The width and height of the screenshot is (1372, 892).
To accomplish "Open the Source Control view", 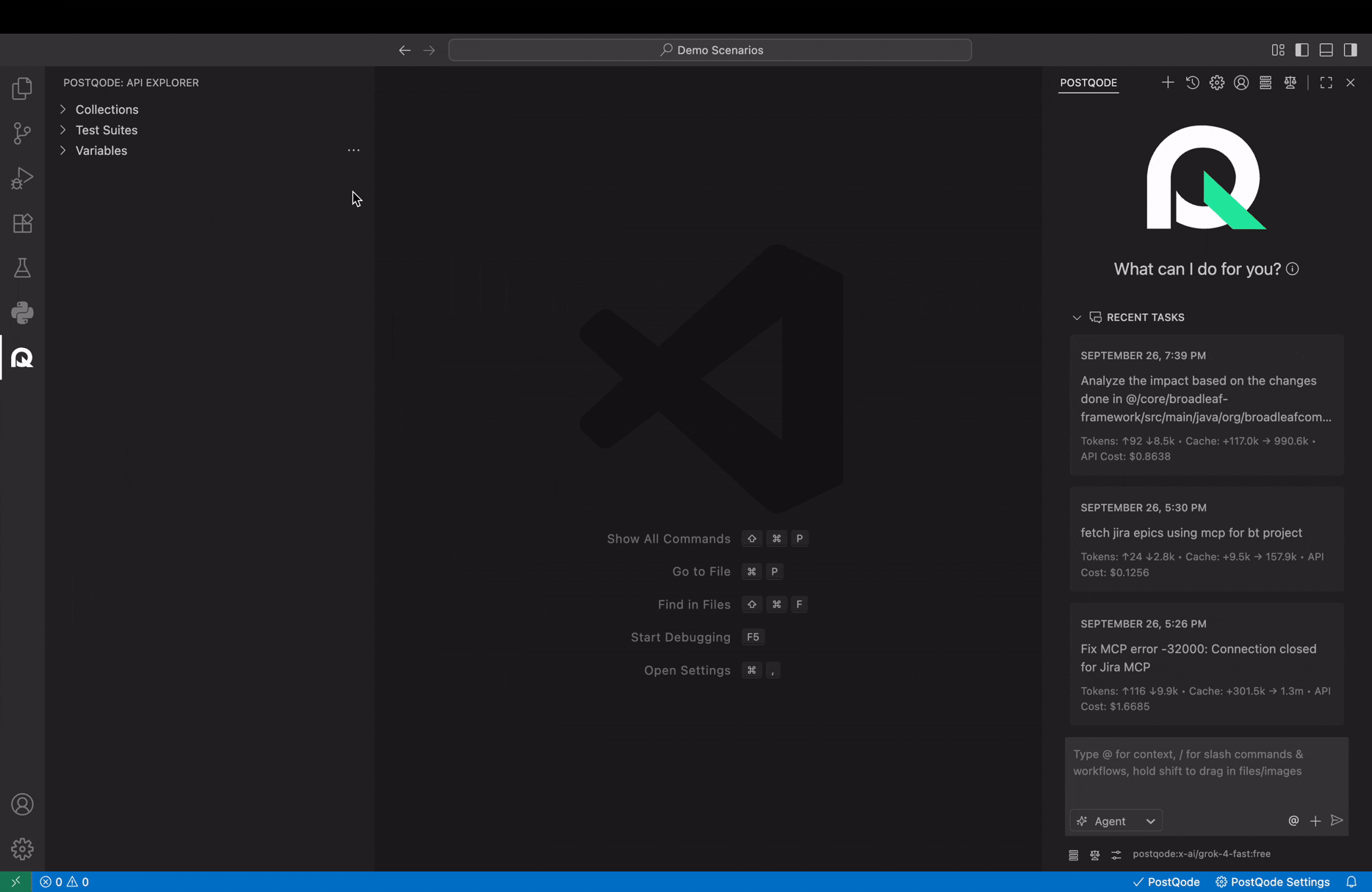I will 22,133.
